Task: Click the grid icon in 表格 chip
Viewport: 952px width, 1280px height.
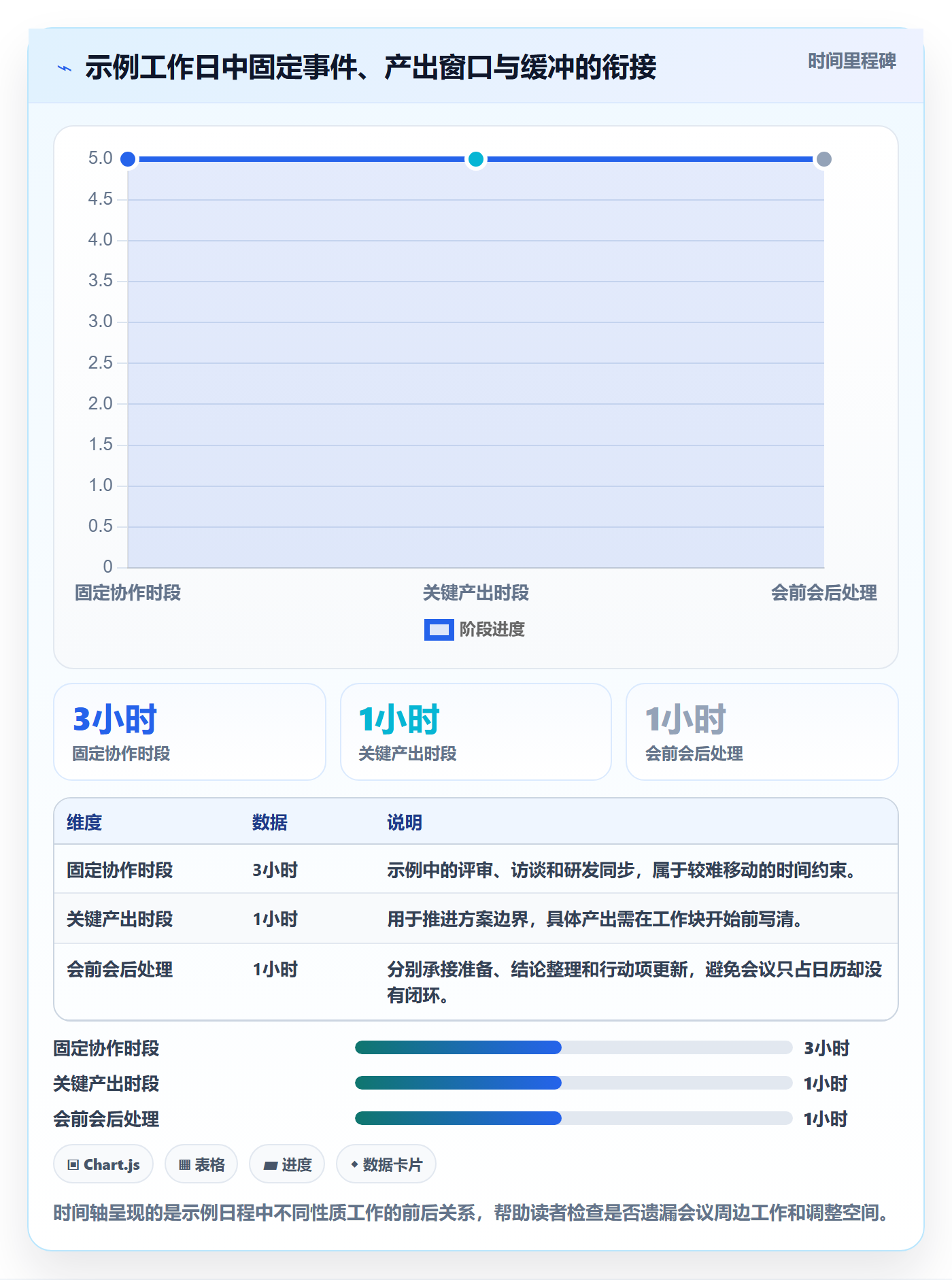Action: pos(184,1165)
